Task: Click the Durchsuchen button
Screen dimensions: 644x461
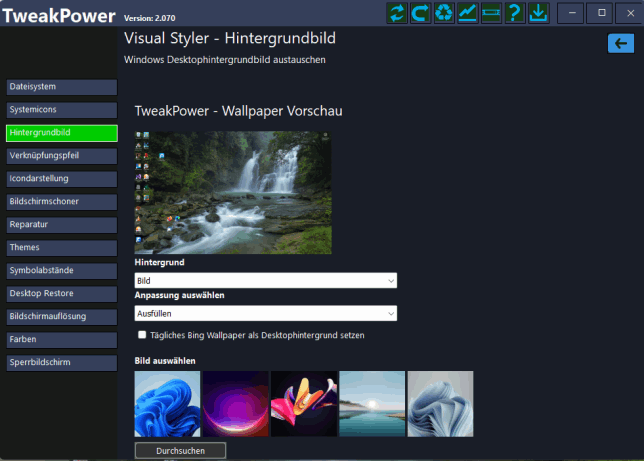Action: (x=180, y=451)
